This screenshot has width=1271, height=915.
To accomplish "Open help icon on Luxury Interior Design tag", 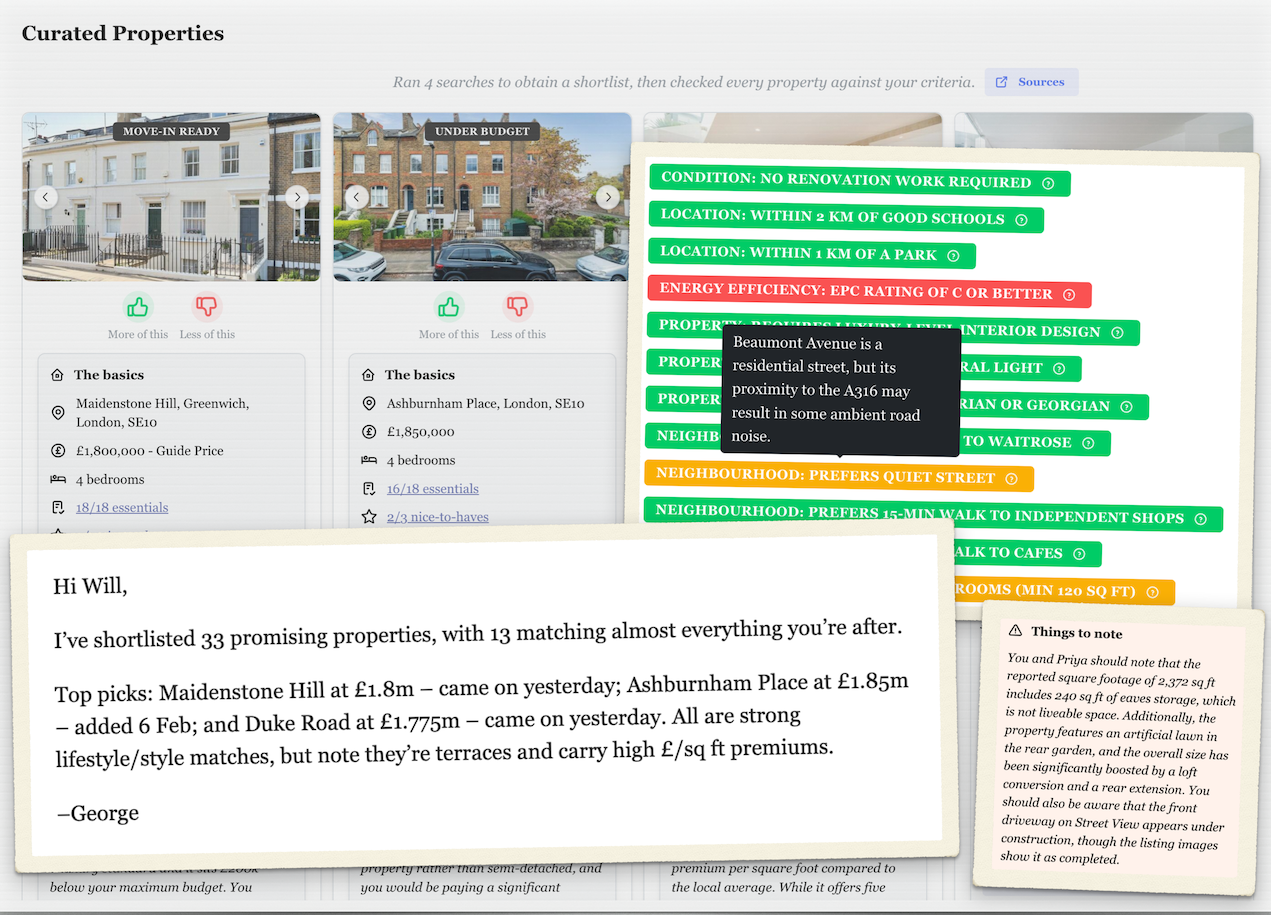I will (1117, 332).
